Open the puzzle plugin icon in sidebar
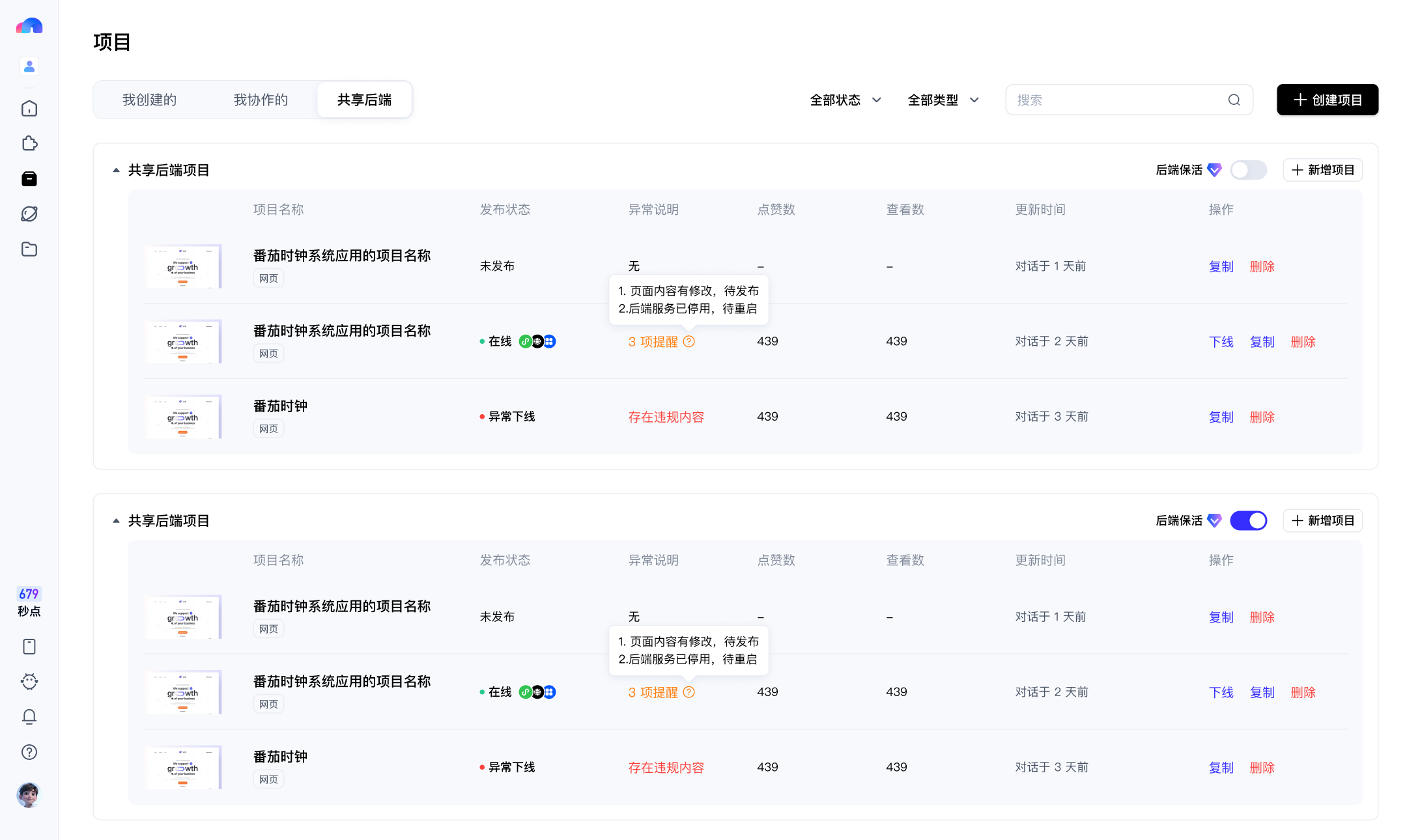Screen dimensions: 1407x840 click(x=29, y=143)
